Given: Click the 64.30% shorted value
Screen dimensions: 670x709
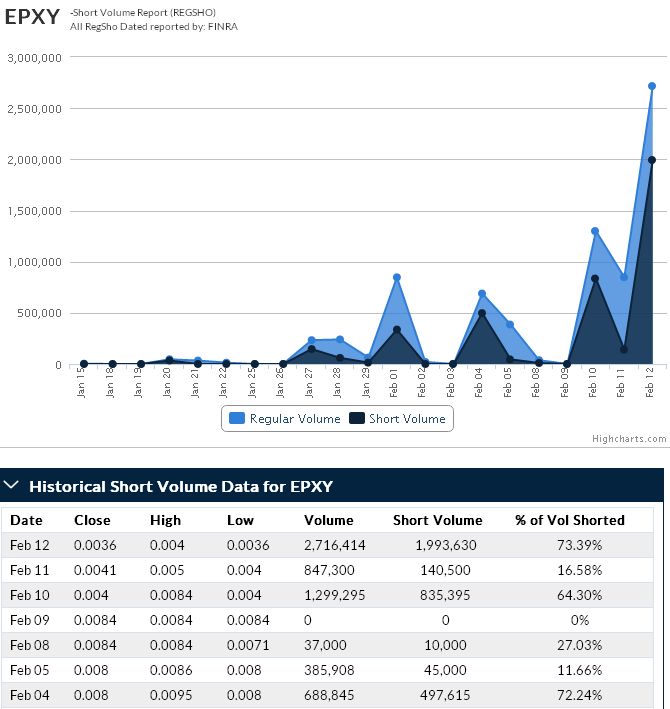Looking at the screenshot, I should click(580, 595).
